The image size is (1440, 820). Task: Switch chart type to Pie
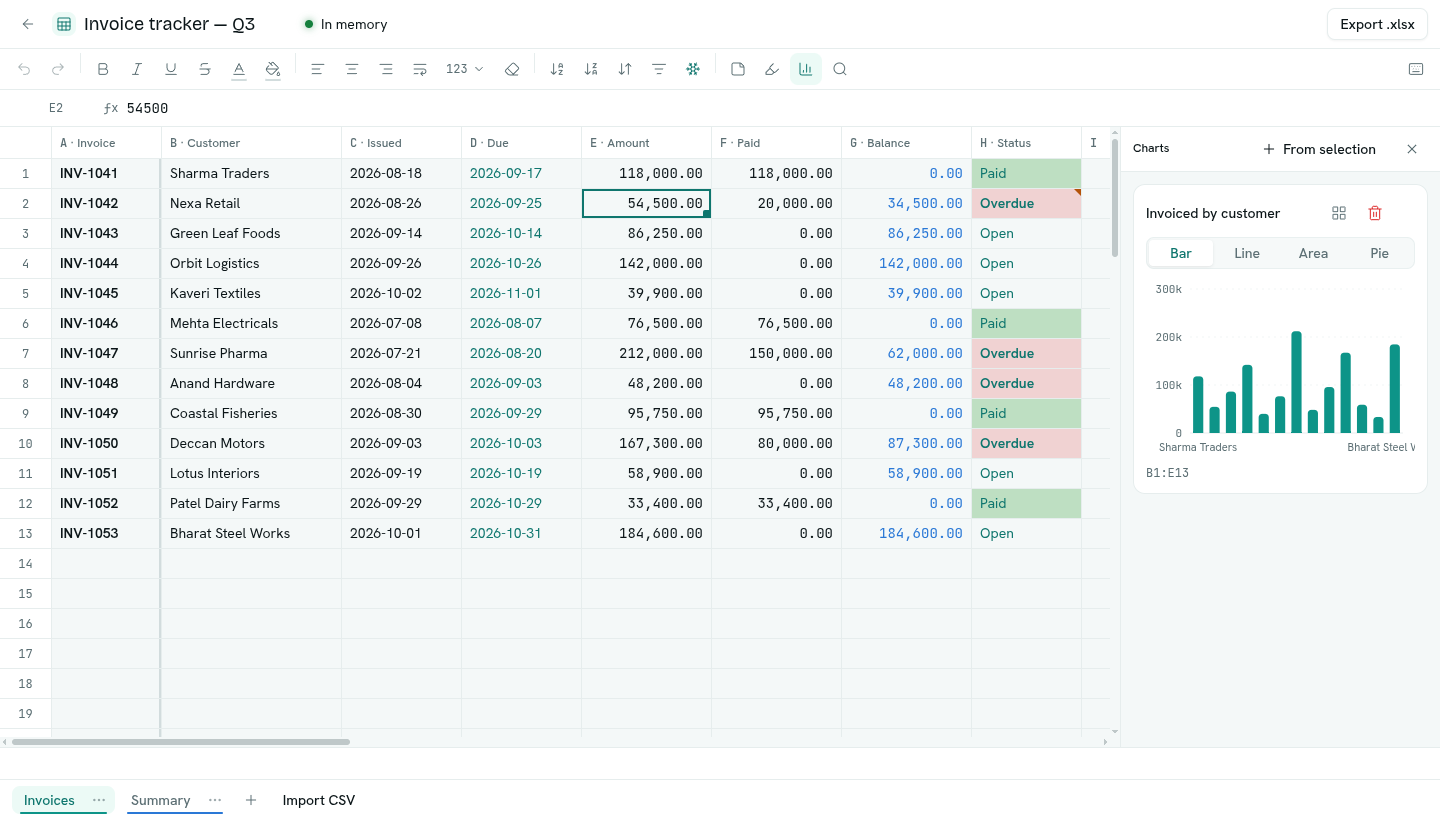coord(1380,253)
